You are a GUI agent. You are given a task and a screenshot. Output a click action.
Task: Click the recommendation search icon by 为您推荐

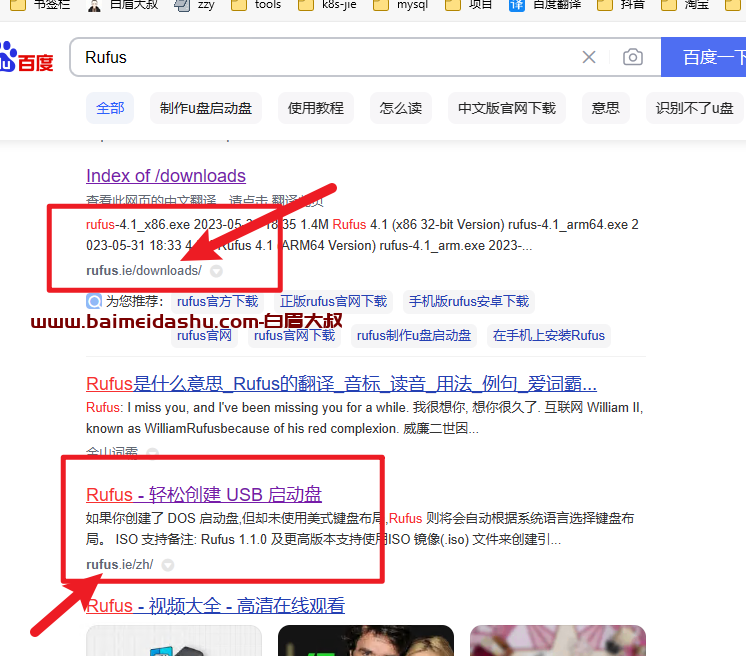94,301
